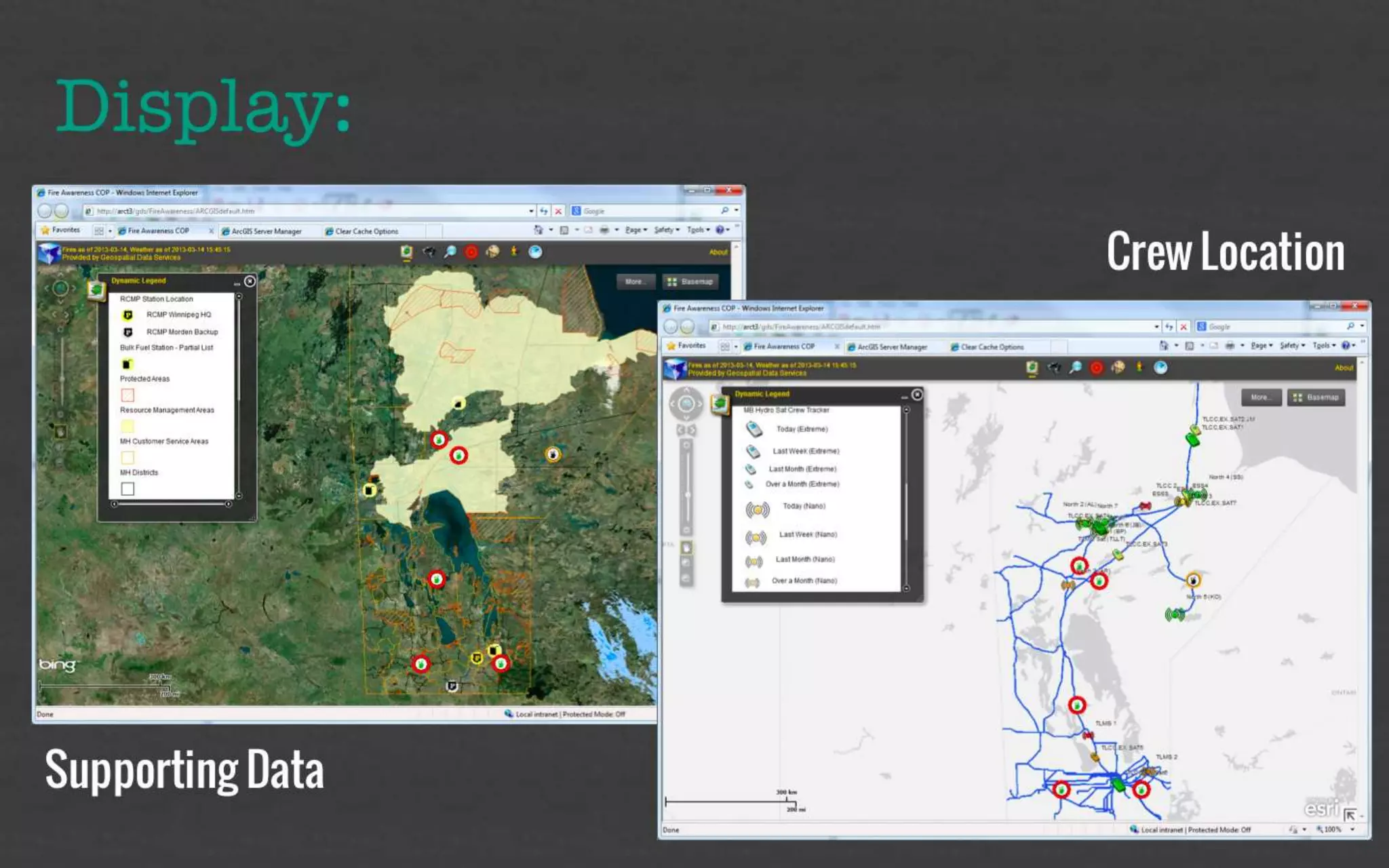The height and width of the screenshot is (868, 1389).
Task: Open the address bar dropdown in Crew Location window
Action: click(1156, 327)
